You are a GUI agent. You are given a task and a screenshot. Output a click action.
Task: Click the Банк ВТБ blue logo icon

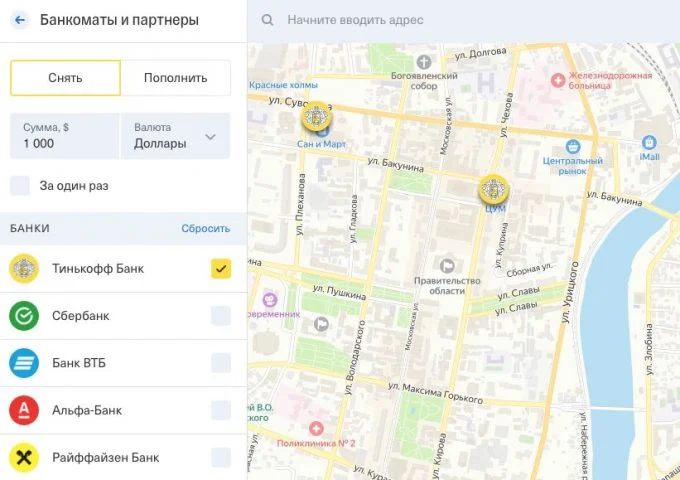24,363
